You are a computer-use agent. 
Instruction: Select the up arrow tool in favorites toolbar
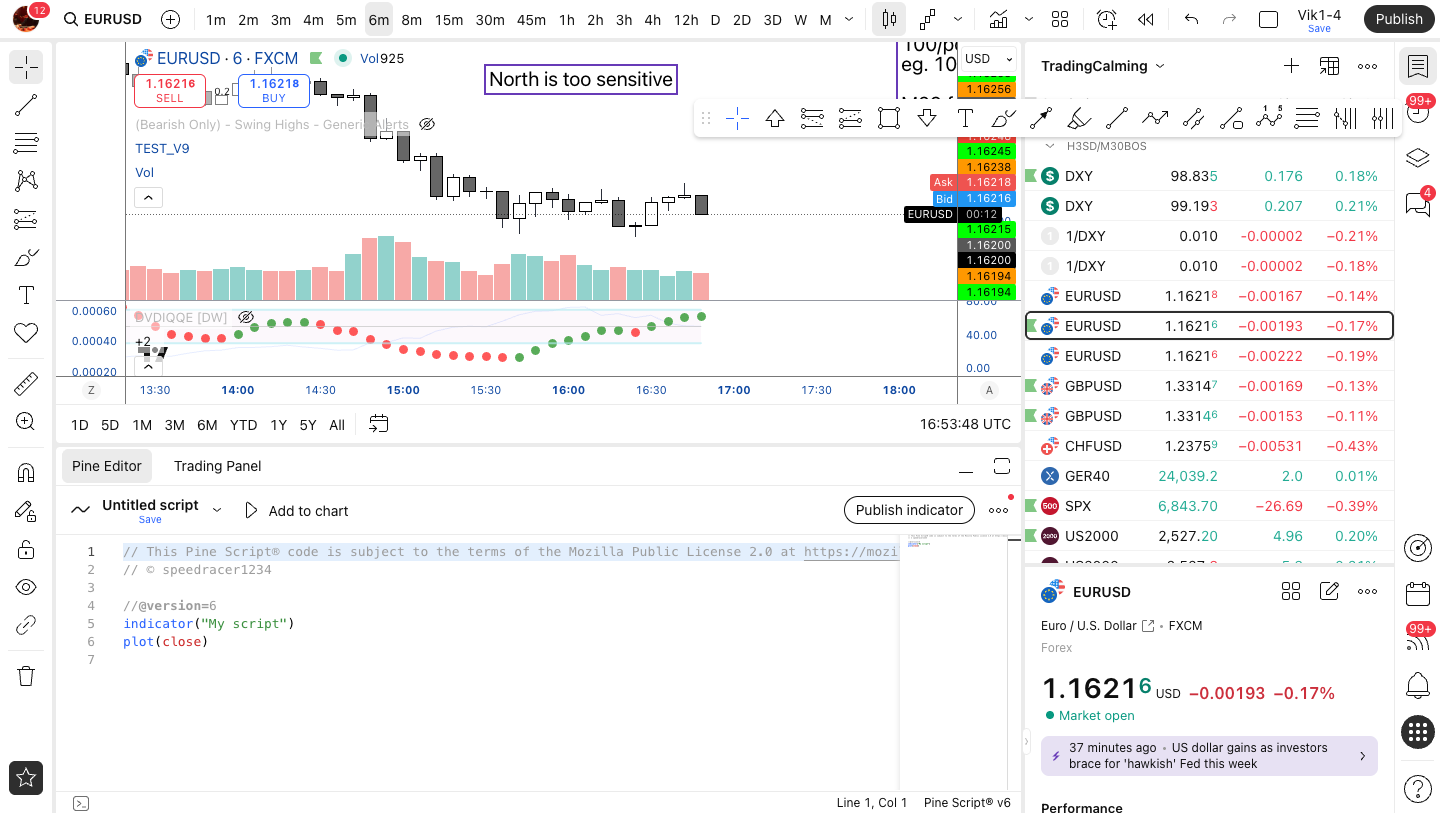tap(775, 118)
